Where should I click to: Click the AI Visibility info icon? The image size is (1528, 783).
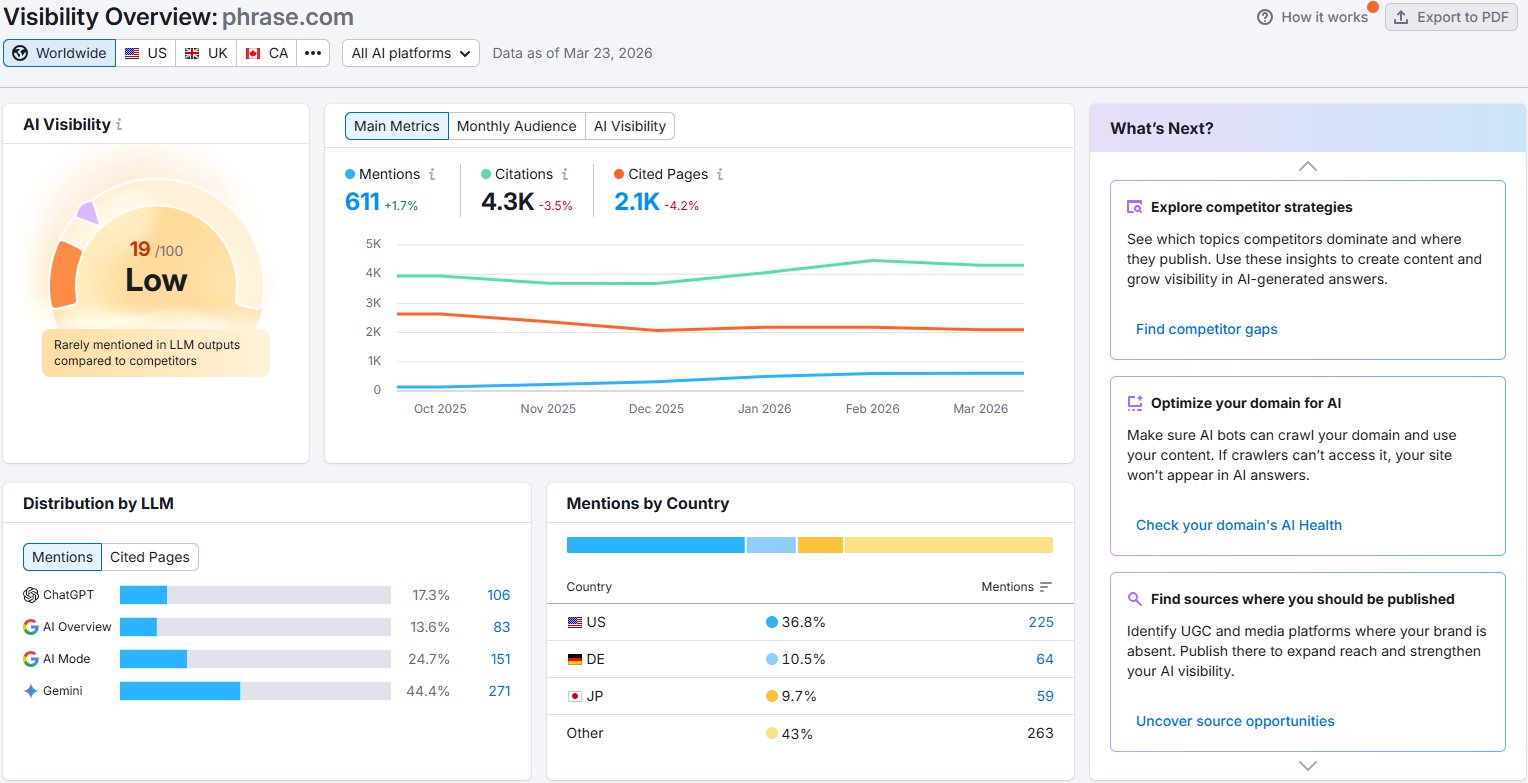[119, 125]
